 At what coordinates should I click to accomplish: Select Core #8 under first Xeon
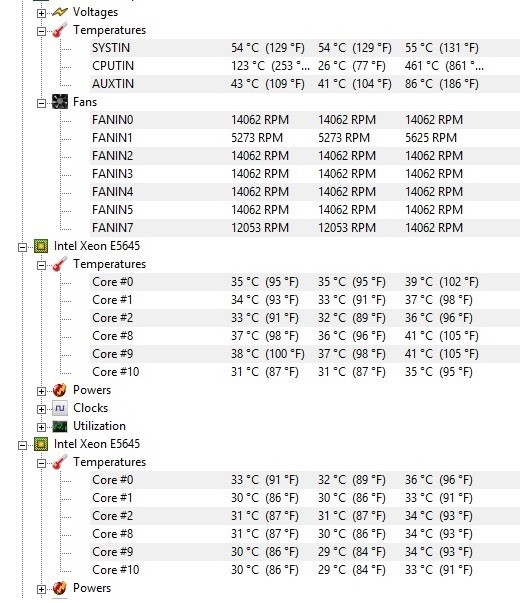pyautogui.click(x=305, y=336)
